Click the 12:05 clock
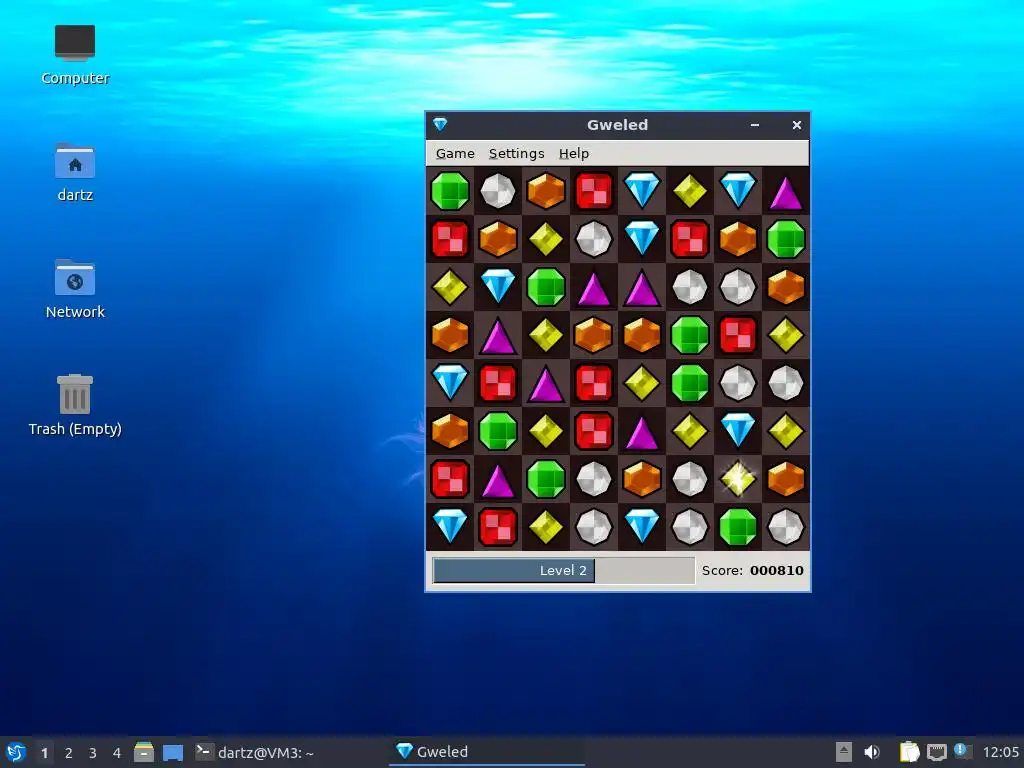The height and width of the screenshot is (768, 1024). coord(1000,752)
